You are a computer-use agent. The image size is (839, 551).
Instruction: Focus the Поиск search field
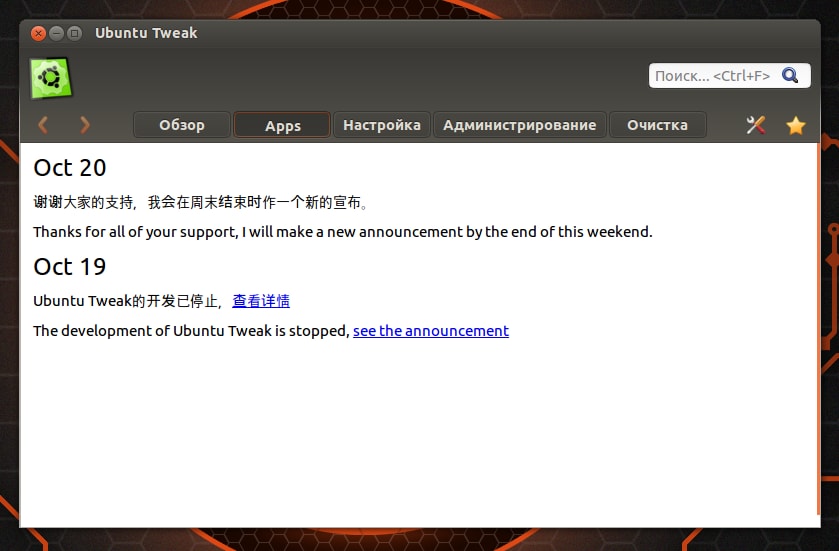pos(729,75)
